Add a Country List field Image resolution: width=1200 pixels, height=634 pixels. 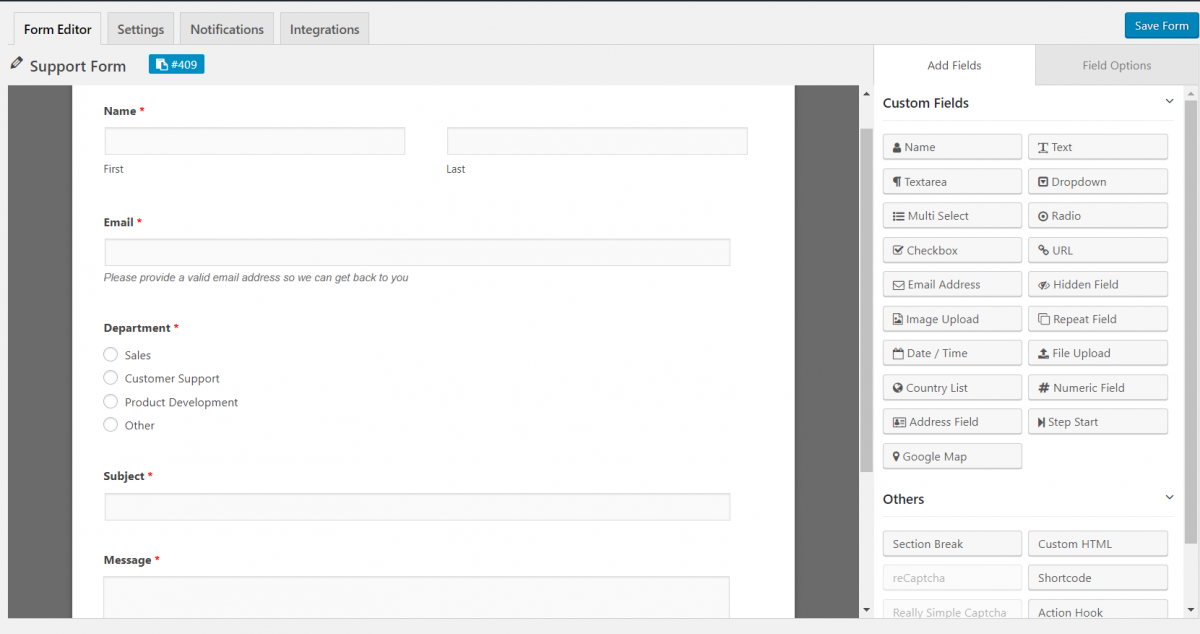tap(951, 387)
